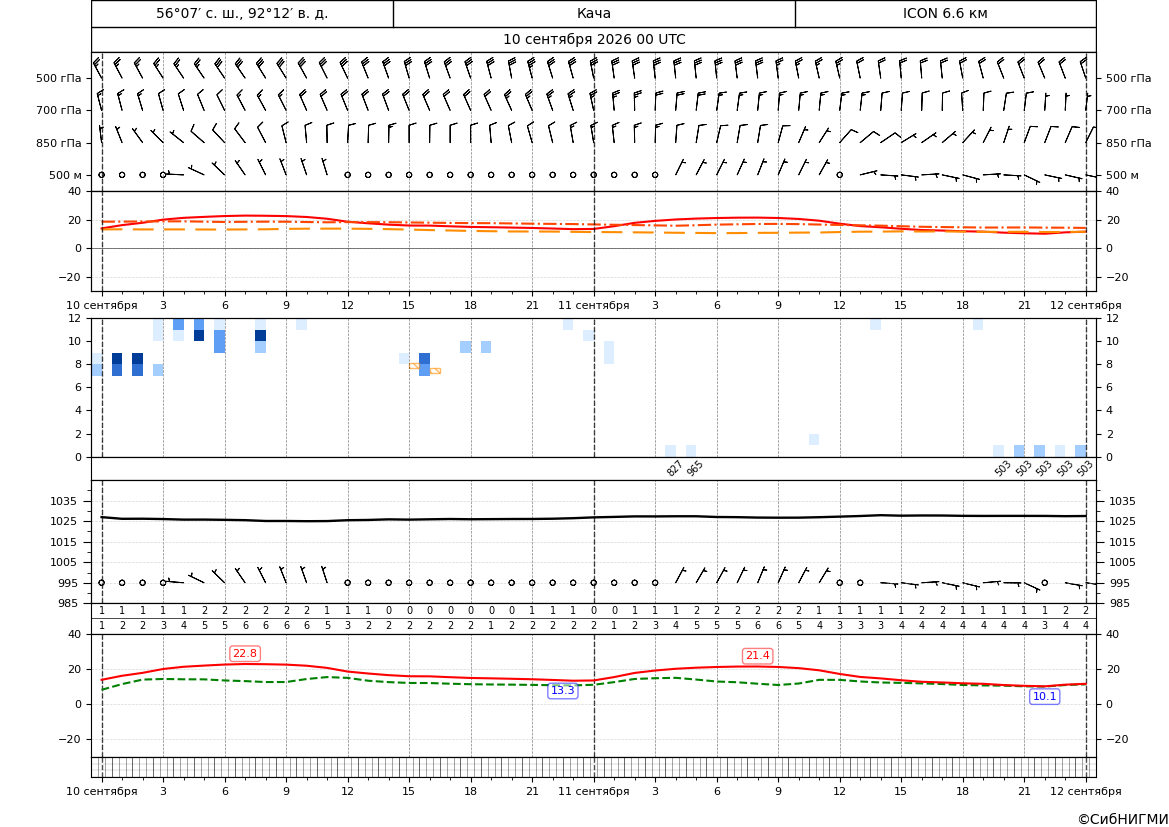Screen dimensions: 1169x827
Task: Click the ©СибНИГМИ copyright text
Action: [x=1123, y=819]
